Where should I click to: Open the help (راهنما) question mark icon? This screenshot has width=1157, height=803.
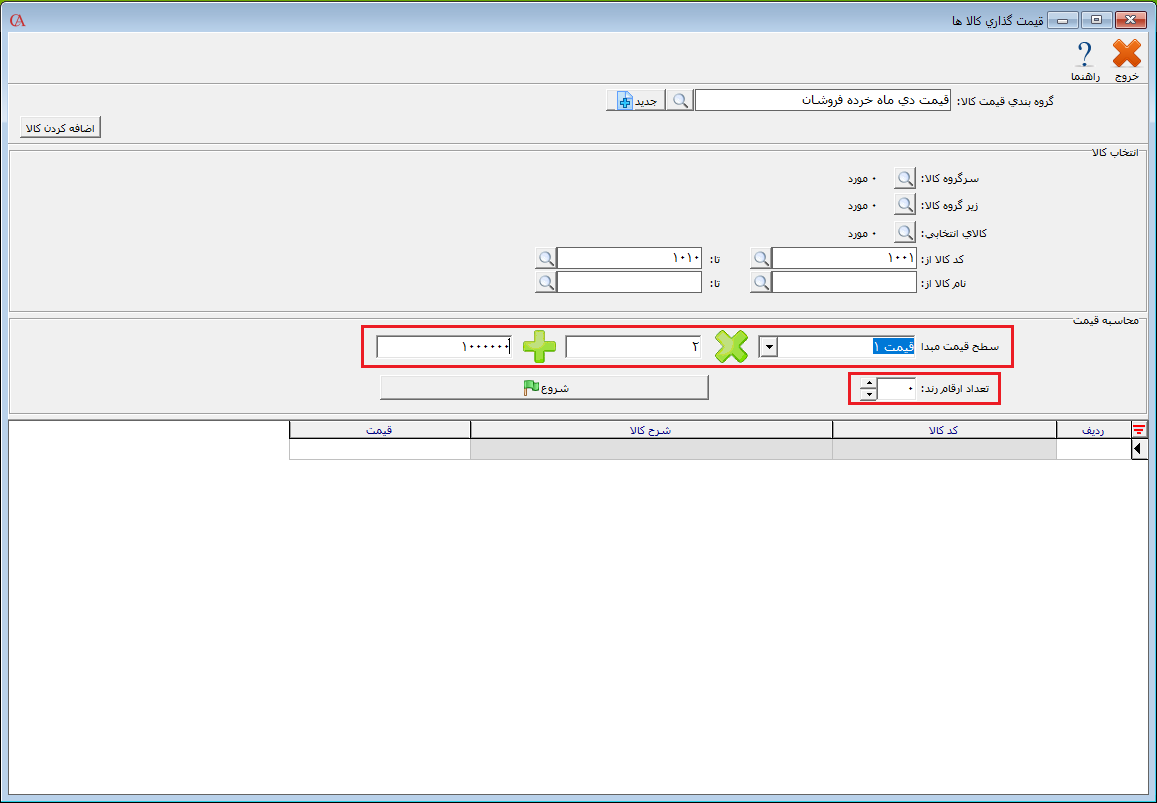tap(1085, 55)
